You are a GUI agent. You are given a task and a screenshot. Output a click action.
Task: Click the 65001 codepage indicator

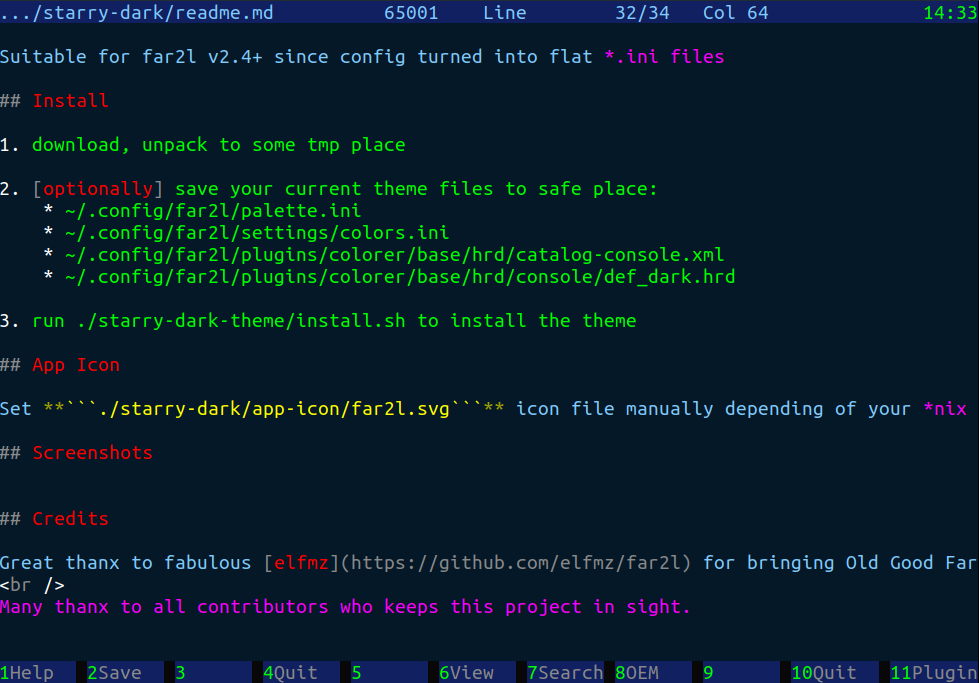tap(411, 12)
